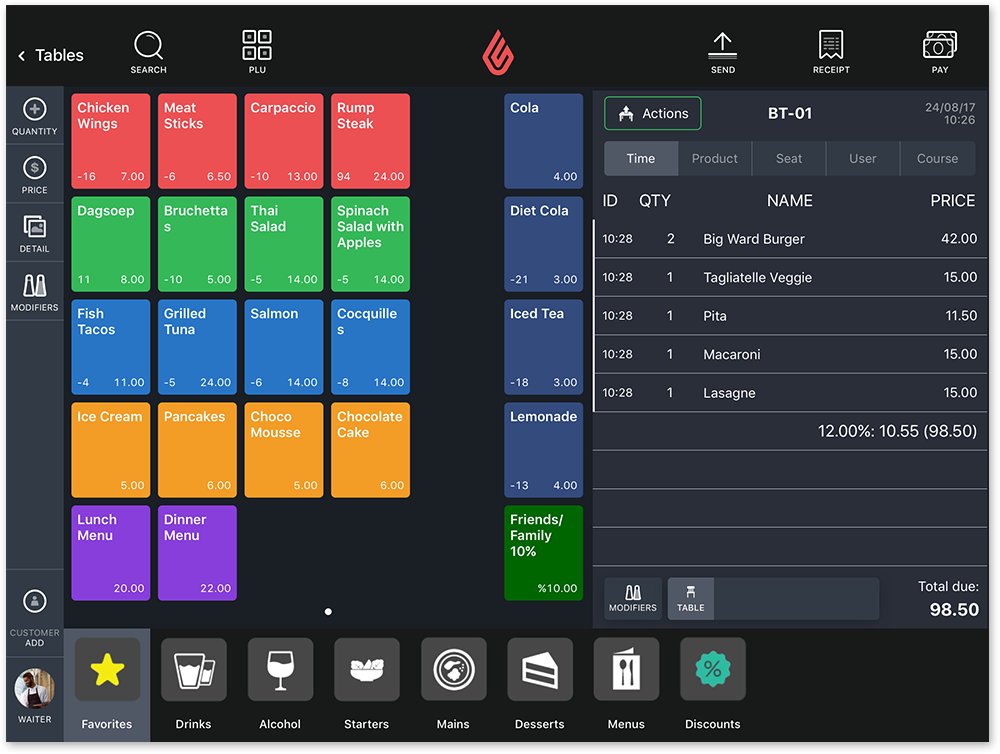
Task: Select the Quantity tool in the sidebar
Action: (34, 115)
